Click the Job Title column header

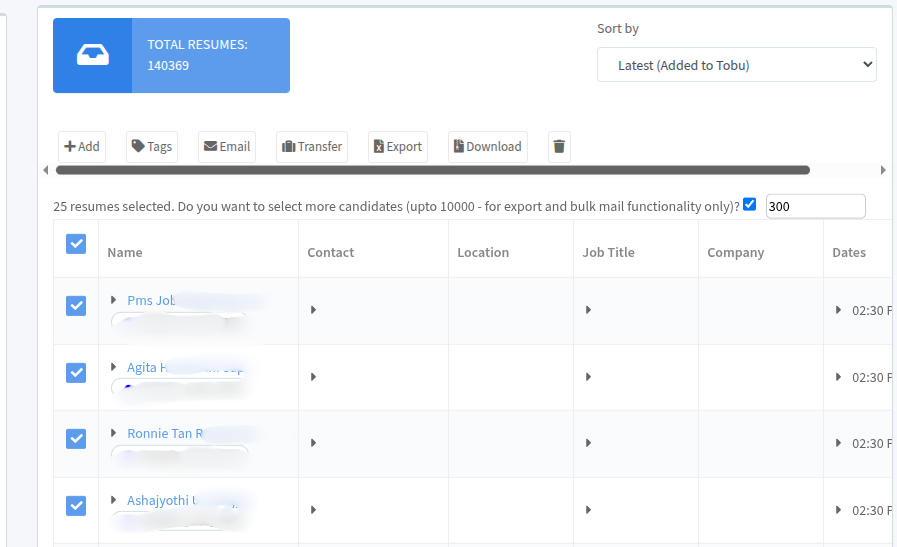[608, 252]
